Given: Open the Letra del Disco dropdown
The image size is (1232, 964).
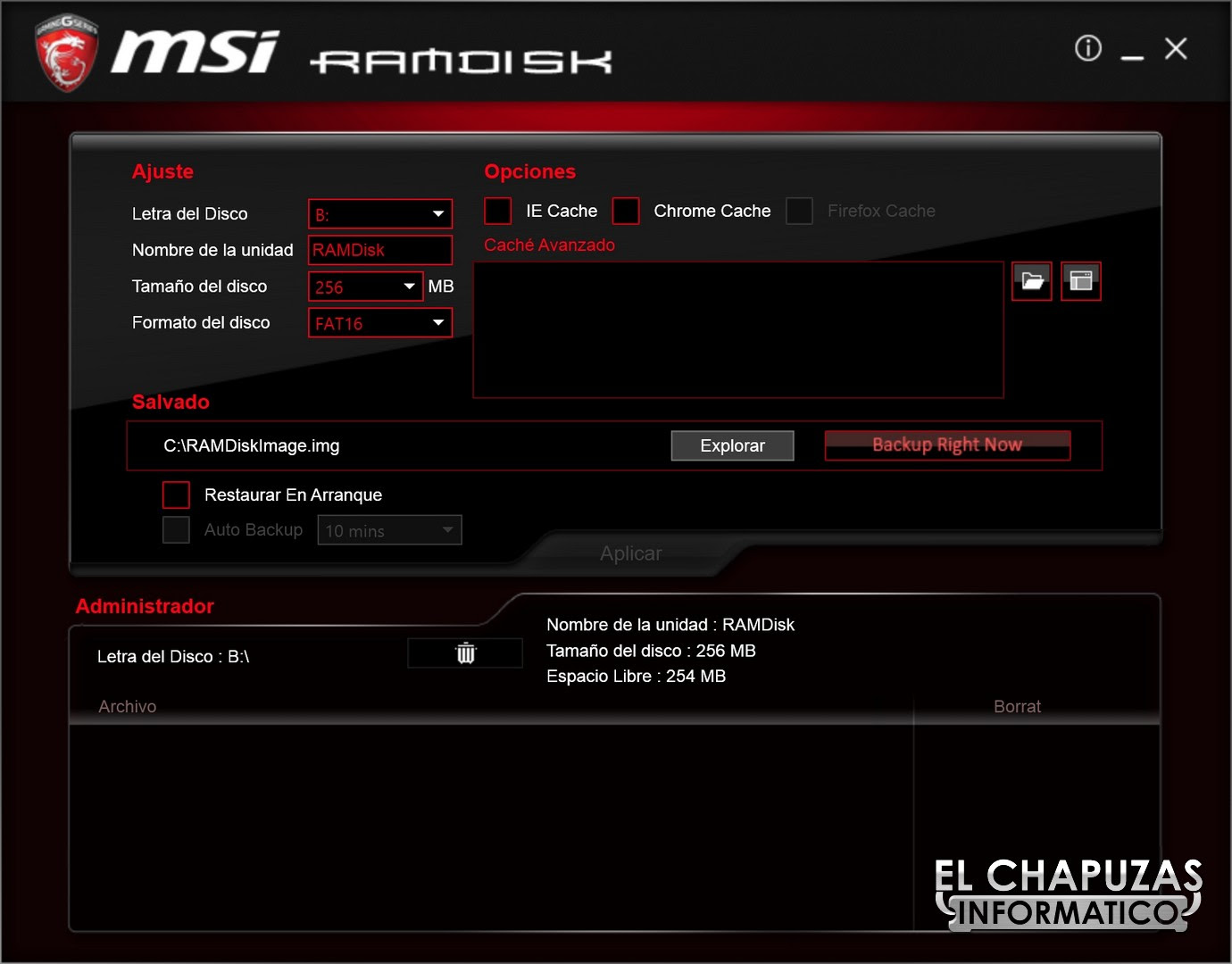Looking at the screenshot, I should pyautogui.click(x=380, y=214).
